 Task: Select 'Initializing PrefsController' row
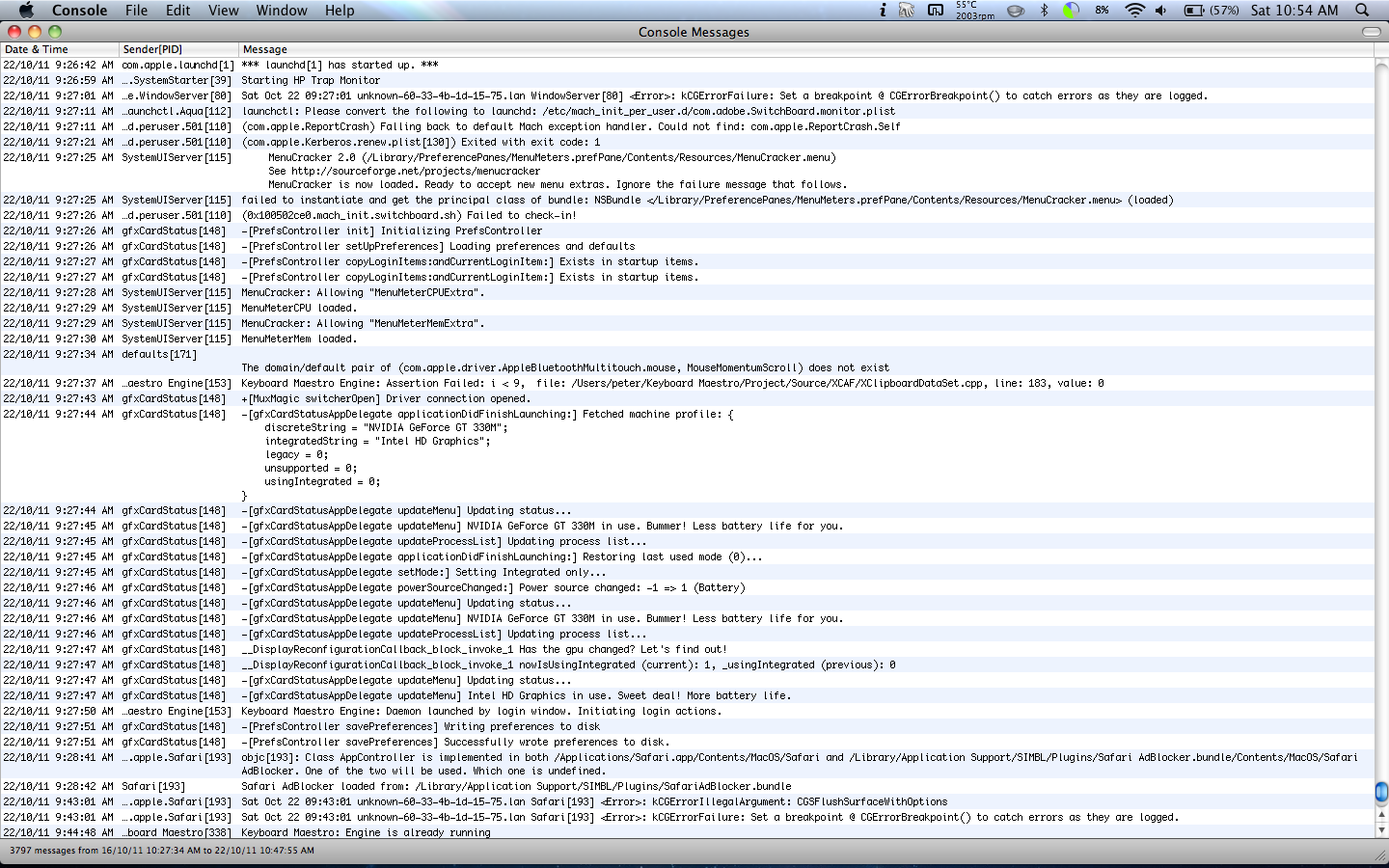[x=687, y=231]
